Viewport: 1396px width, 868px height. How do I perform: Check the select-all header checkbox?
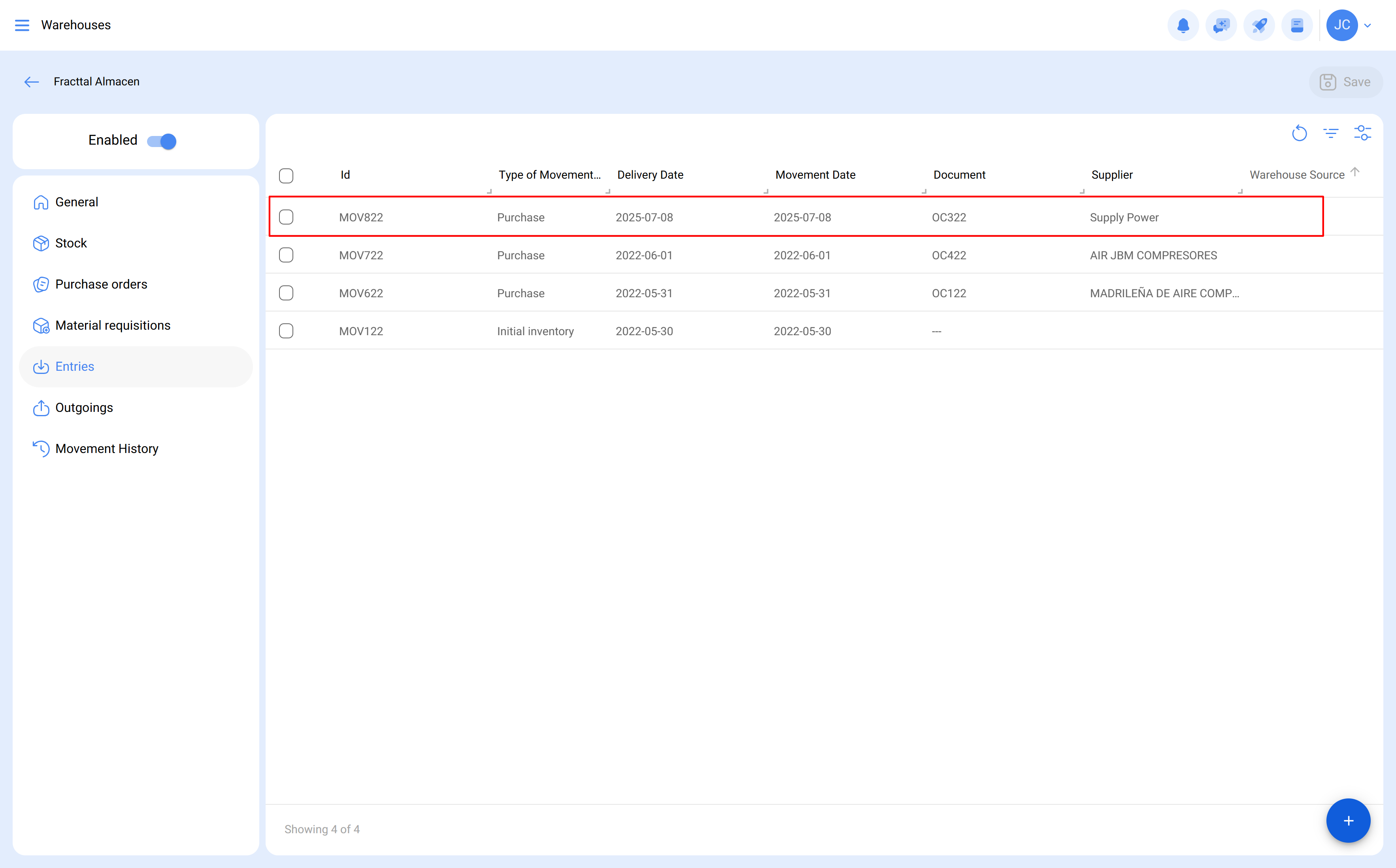(286, 175)
